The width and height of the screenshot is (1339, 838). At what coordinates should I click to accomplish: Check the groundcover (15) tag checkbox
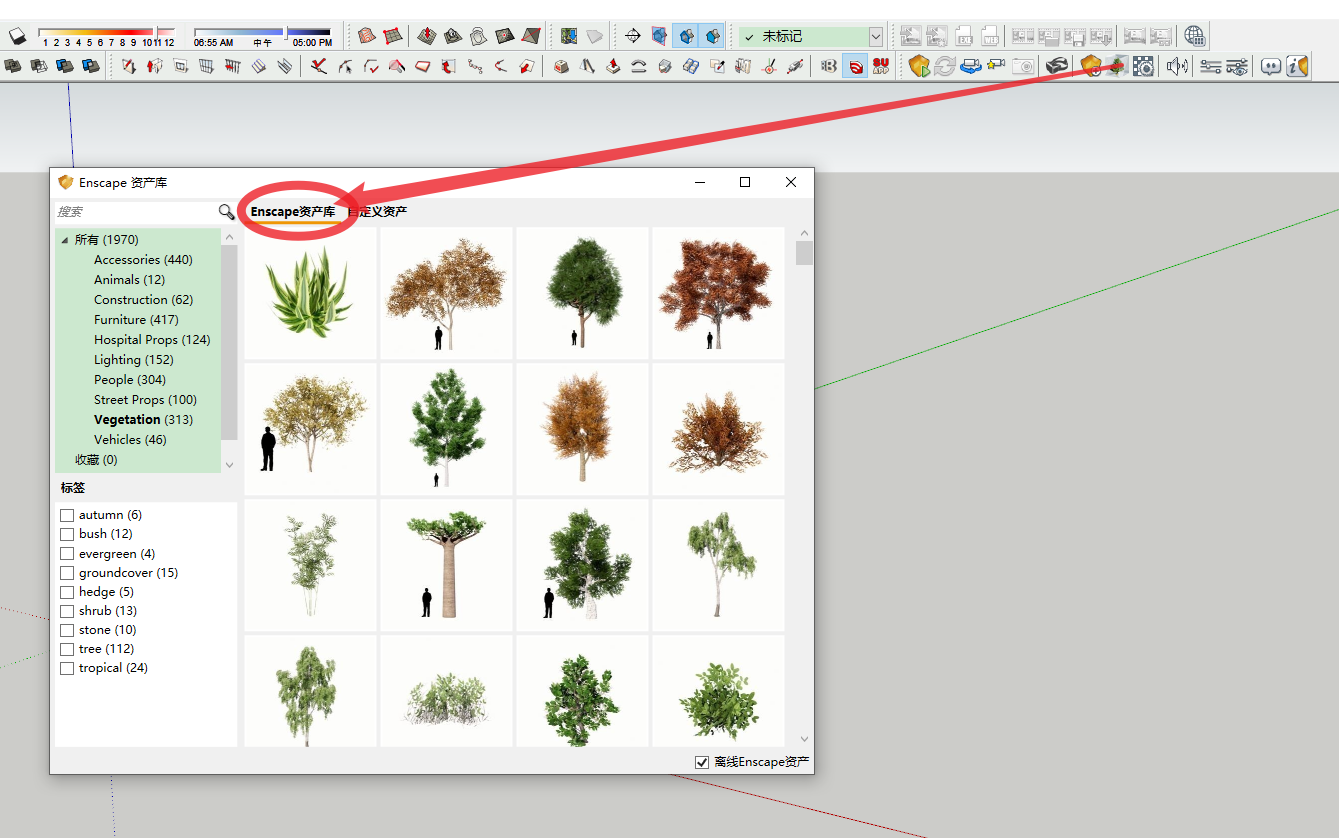67,573
